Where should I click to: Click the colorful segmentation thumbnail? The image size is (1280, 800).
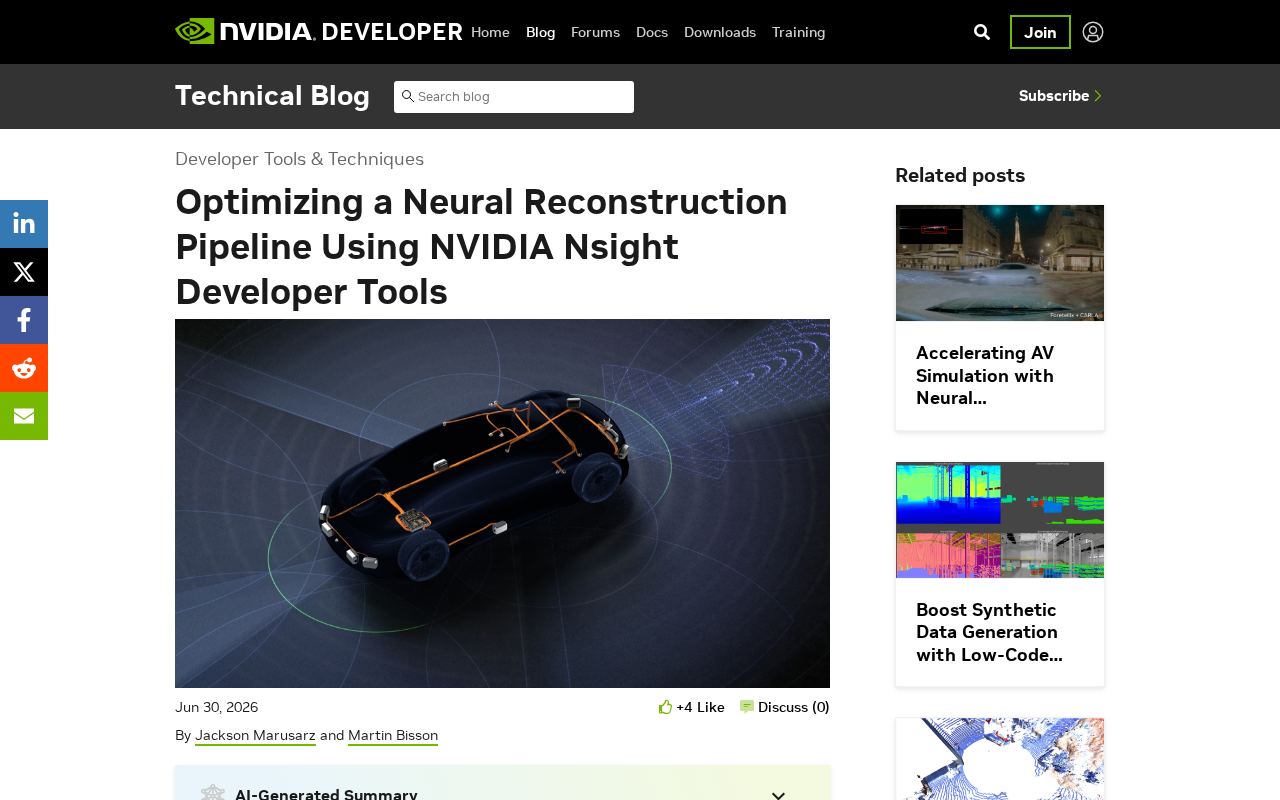pyautogui.click(x=1000, y=520)
